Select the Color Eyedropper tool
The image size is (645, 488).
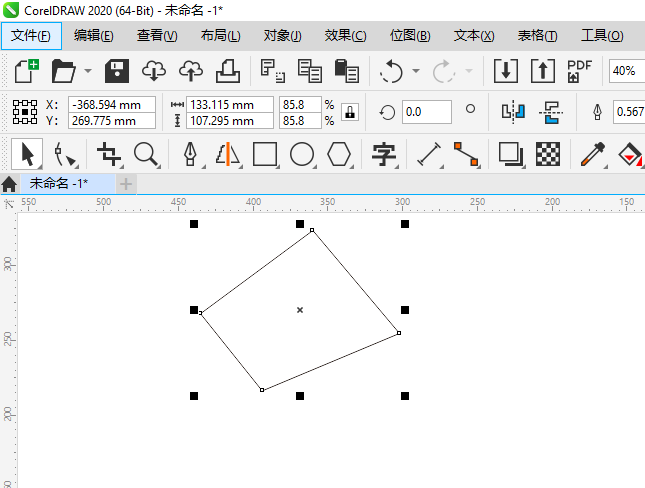tap(593, 154)
